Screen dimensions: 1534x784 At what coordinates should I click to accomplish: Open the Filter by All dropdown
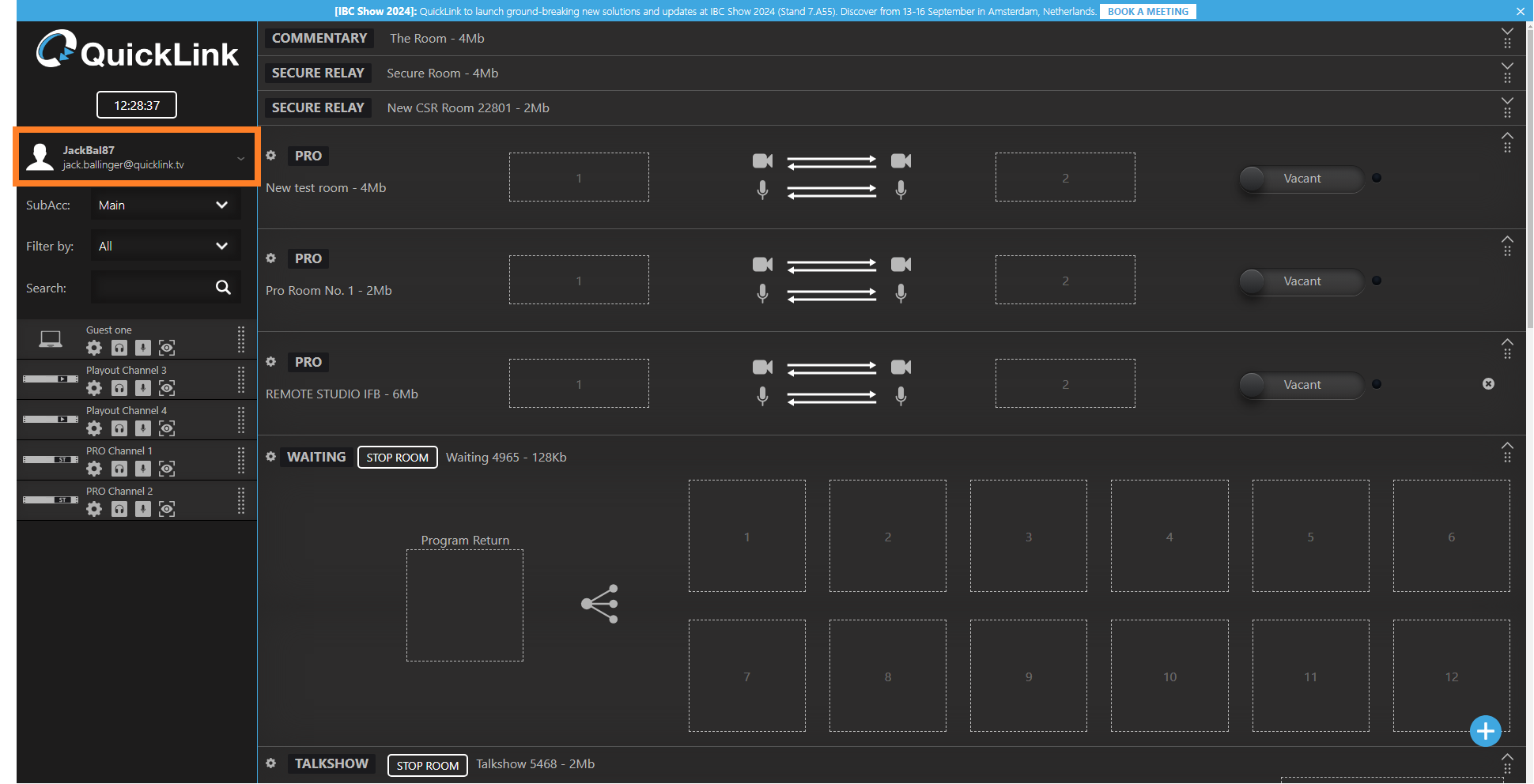click(164, 247)
